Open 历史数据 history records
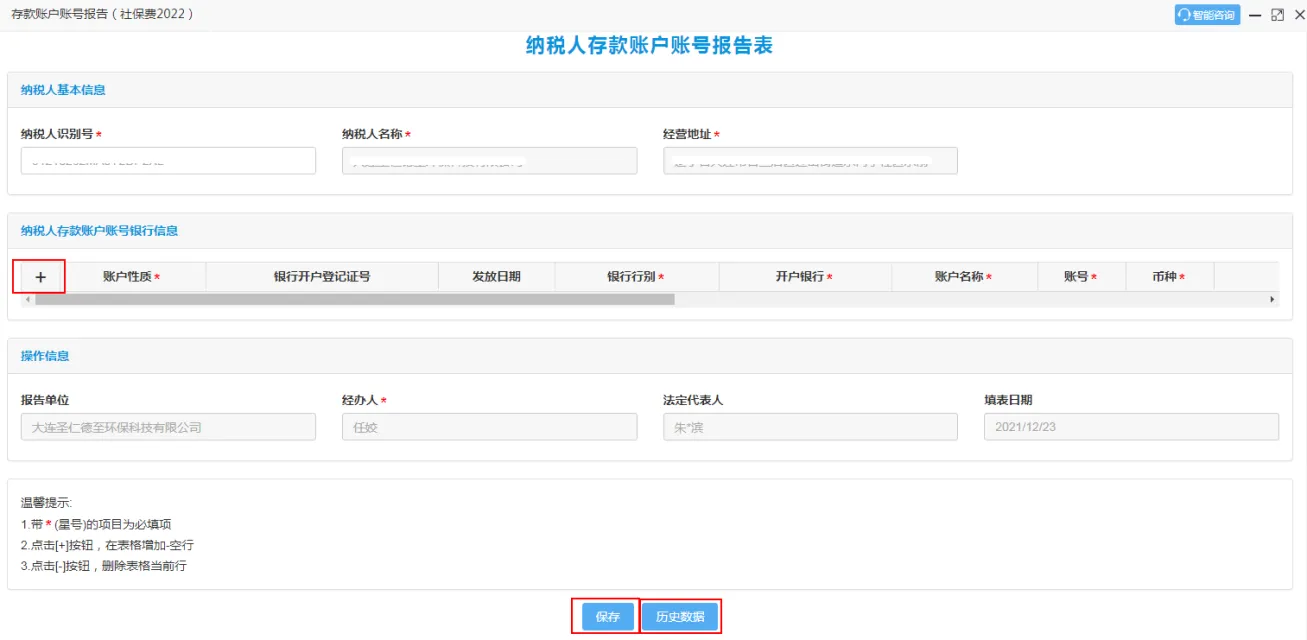This screenshot has width=1307, height=640. (680, 617)
